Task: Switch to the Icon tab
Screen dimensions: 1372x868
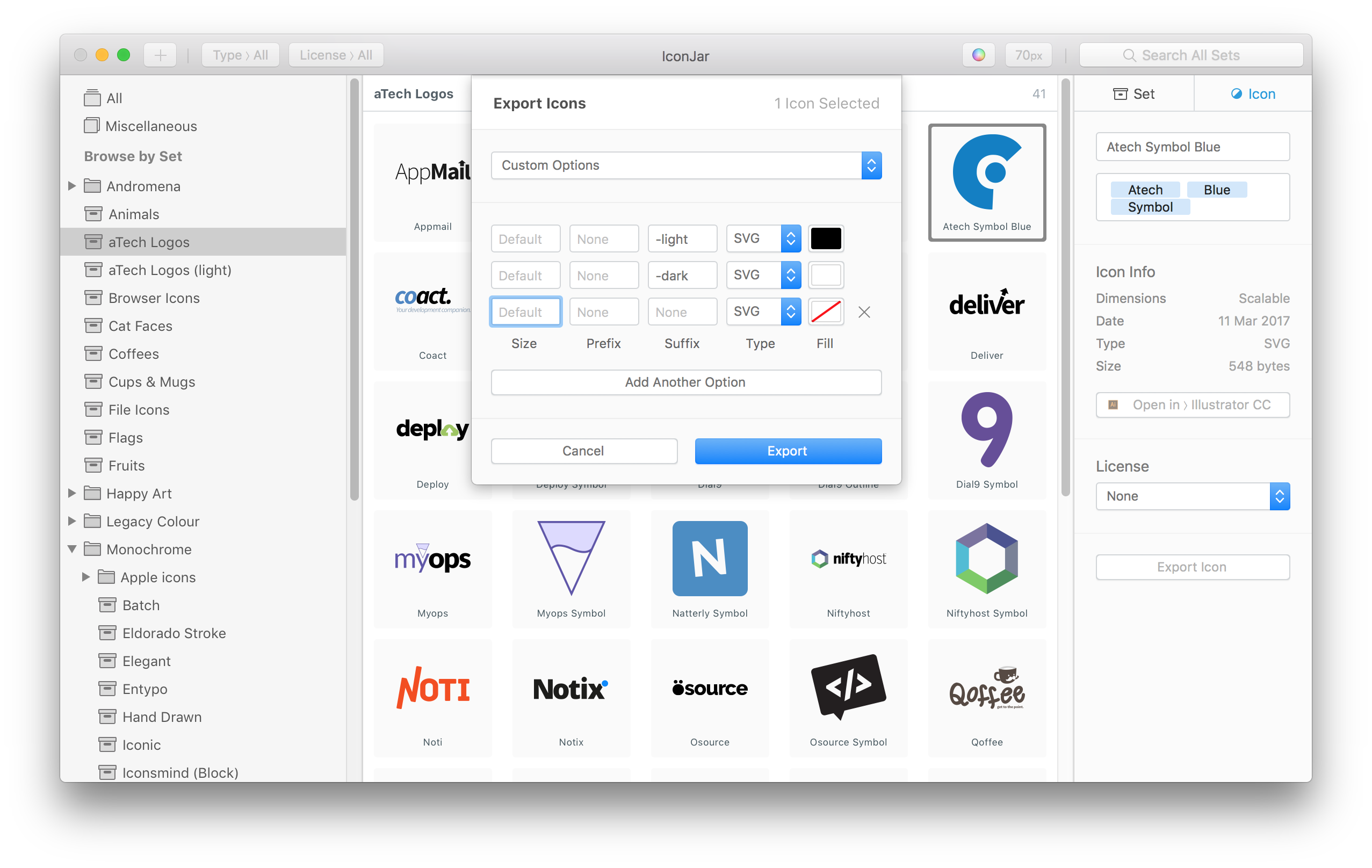Action: pos(1252,94)
